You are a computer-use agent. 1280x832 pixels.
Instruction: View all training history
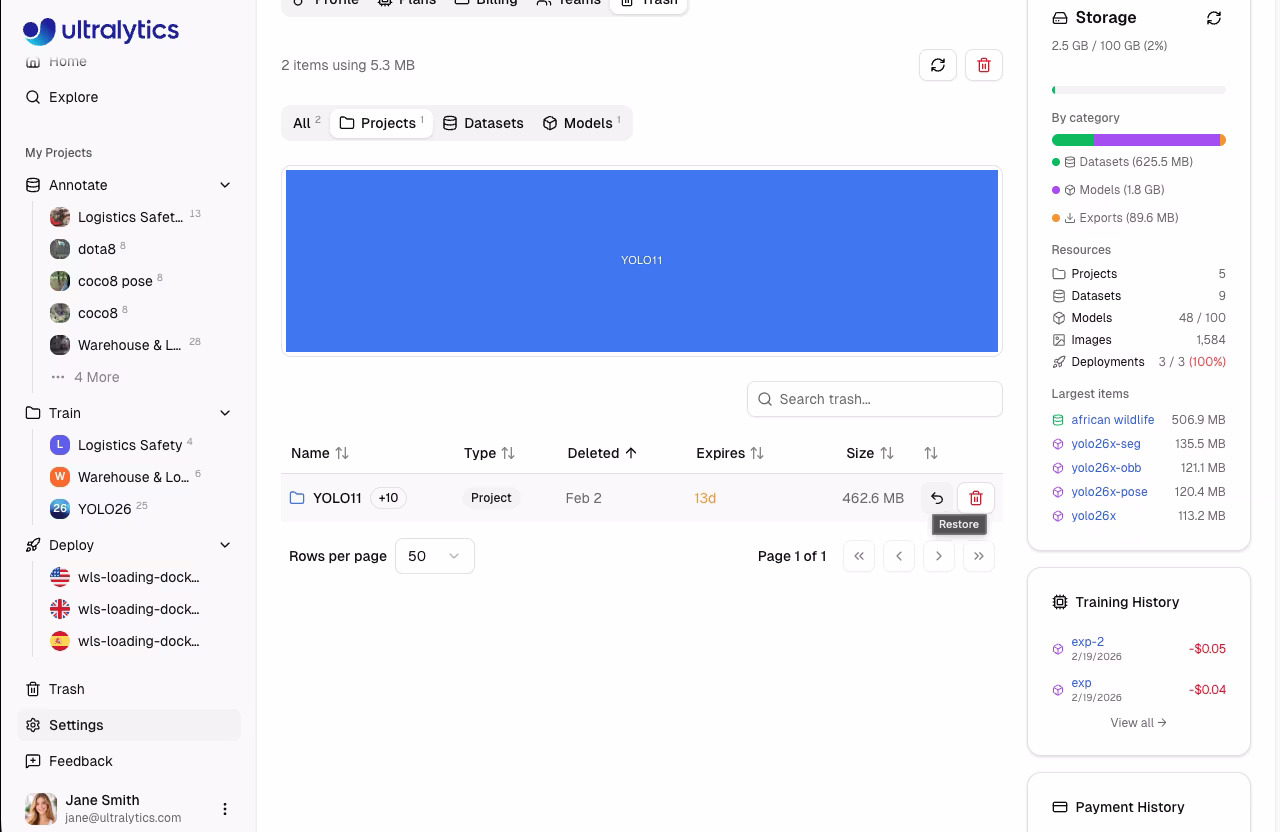[x=1138, y=723]
